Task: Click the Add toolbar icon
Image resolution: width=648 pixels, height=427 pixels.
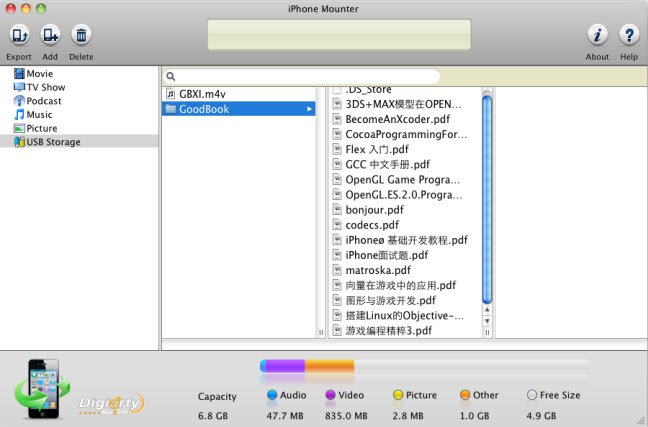Action: [50, 35]
